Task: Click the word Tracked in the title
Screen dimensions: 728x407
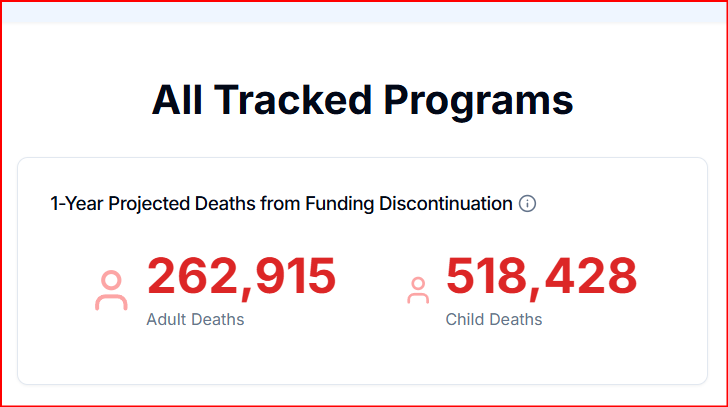Action: [293, 101]
